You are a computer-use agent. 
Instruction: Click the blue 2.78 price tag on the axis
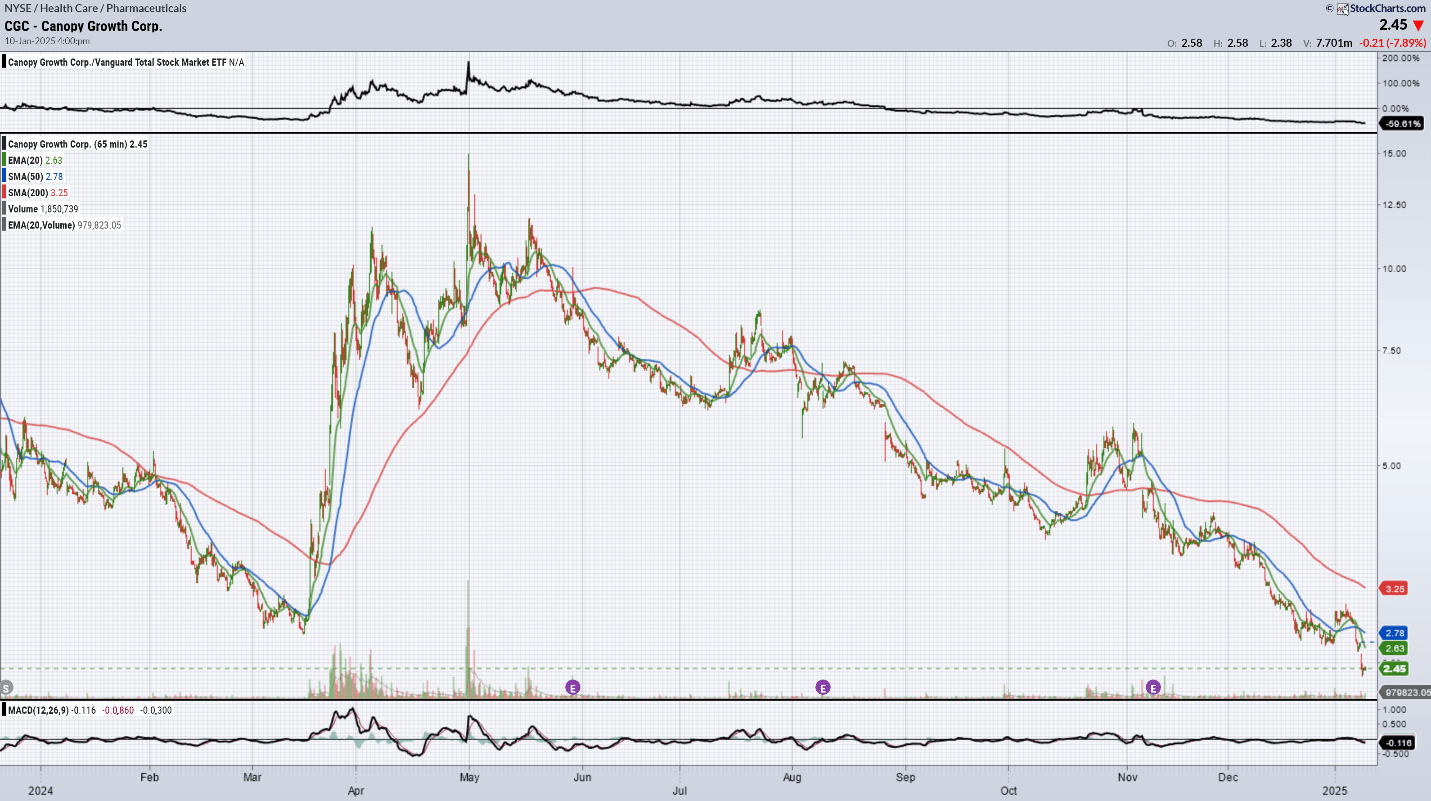(1395, 633)
